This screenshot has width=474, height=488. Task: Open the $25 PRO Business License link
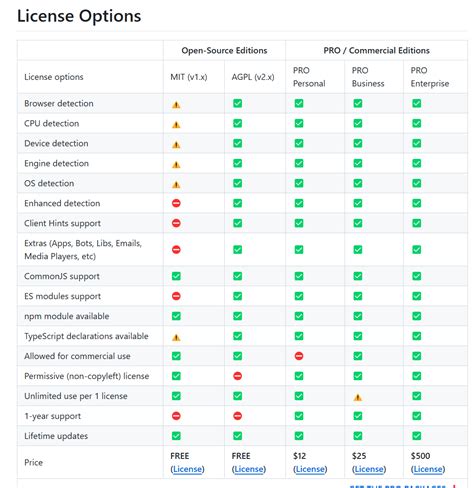point(369,469)
